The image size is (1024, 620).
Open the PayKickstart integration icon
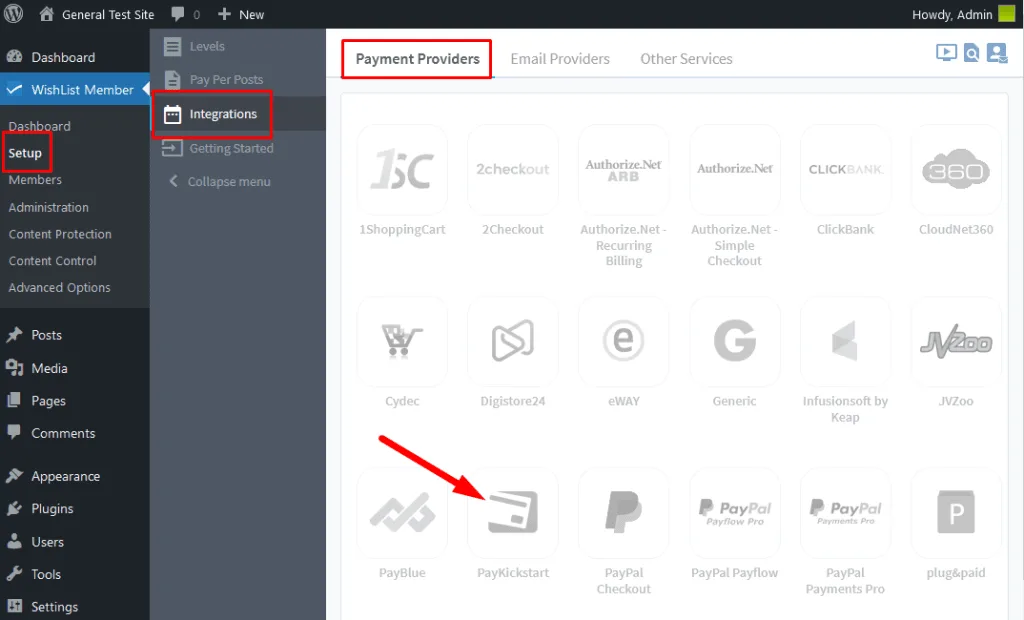point(512,513)
